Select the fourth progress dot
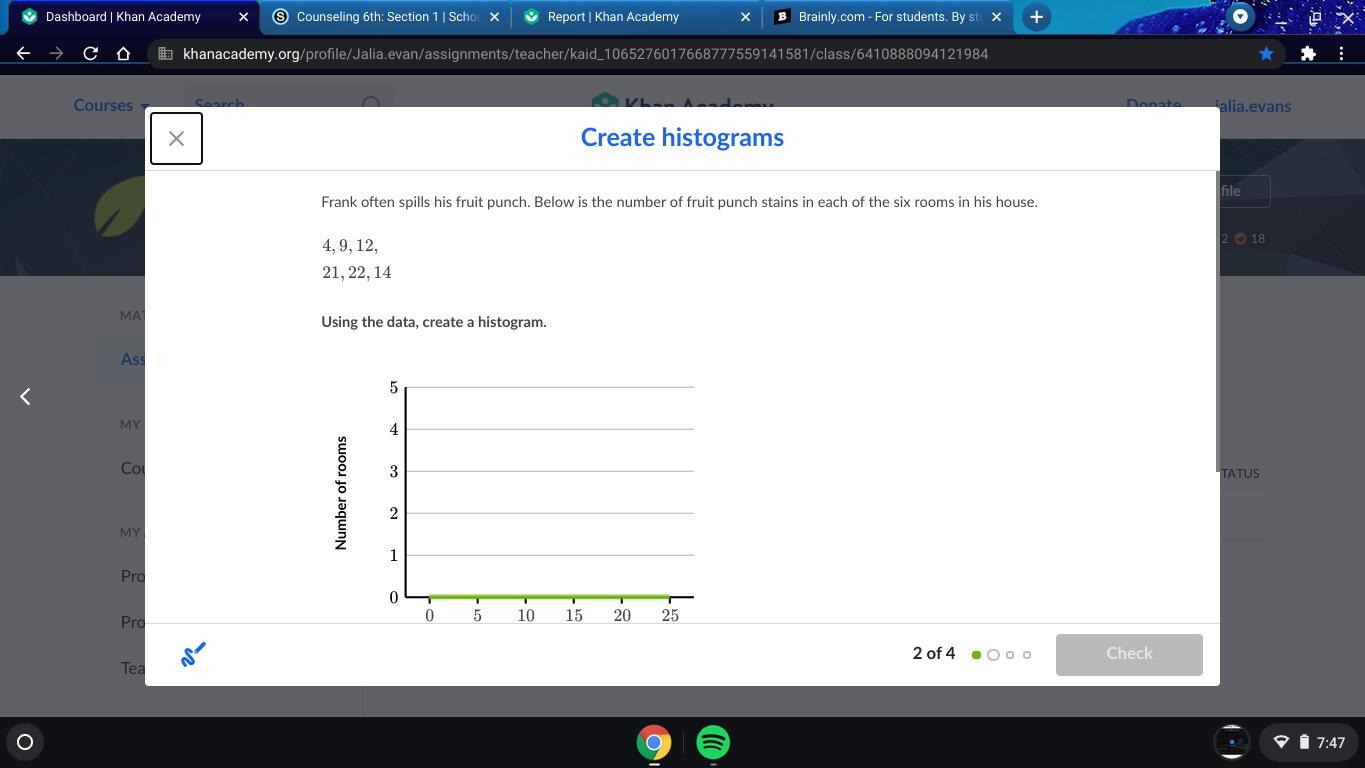 [1027, 655]
